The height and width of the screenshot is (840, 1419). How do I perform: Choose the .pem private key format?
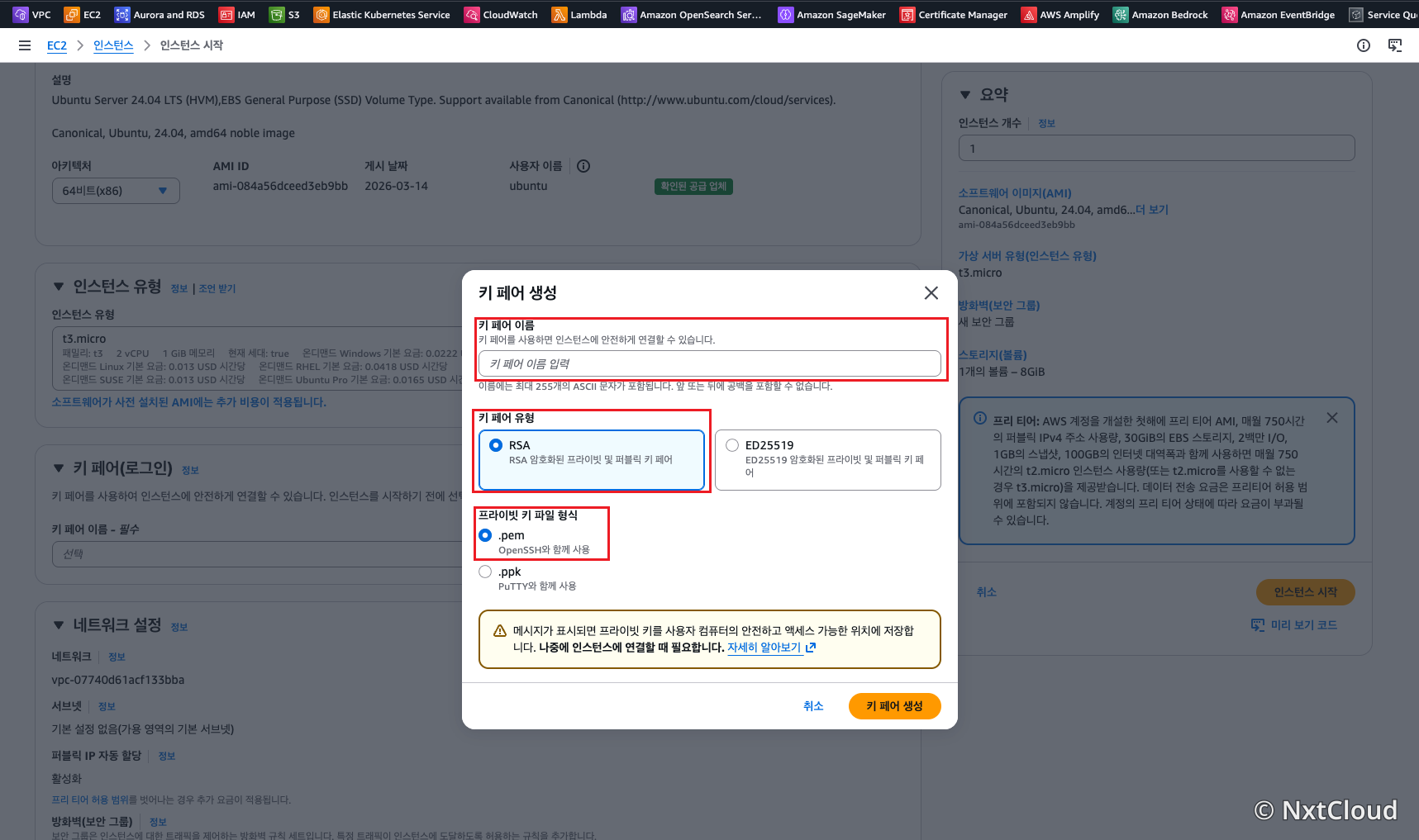[x=485, y=535]
